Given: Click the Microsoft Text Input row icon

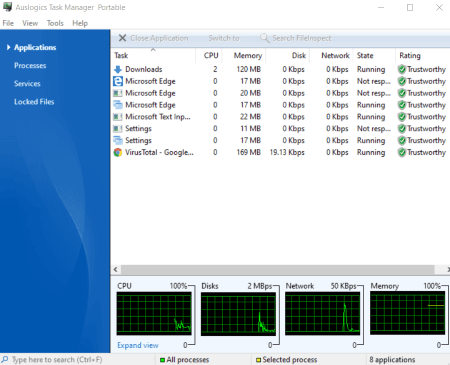Looking at the screenshot, I should click(x=118, y=117).
